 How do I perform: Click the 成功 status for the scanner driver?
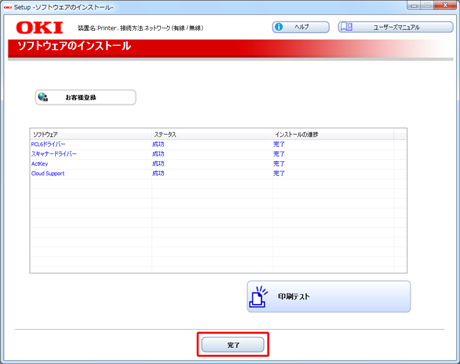pos(158,154)
